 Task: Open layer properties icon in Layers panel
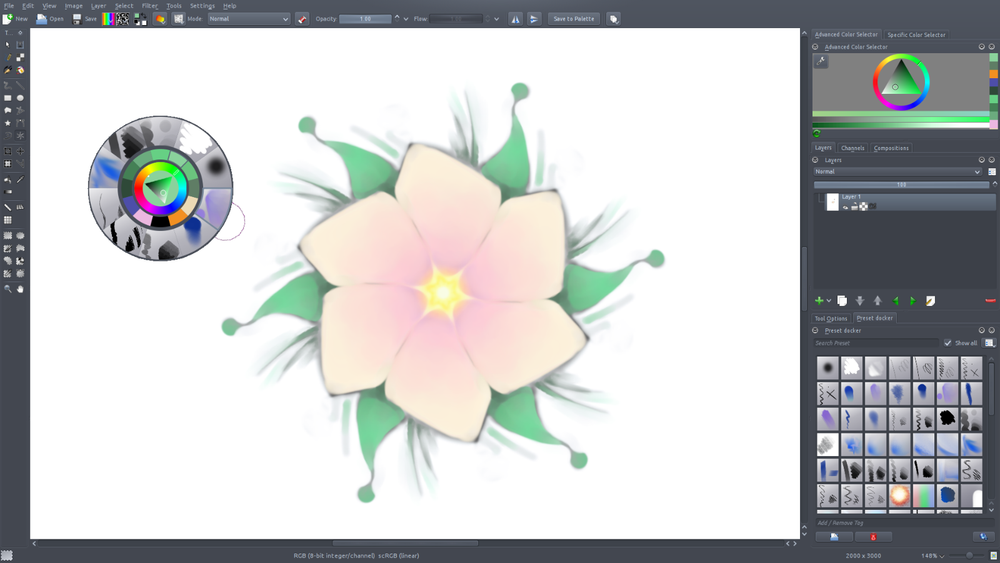click(930, 301)
